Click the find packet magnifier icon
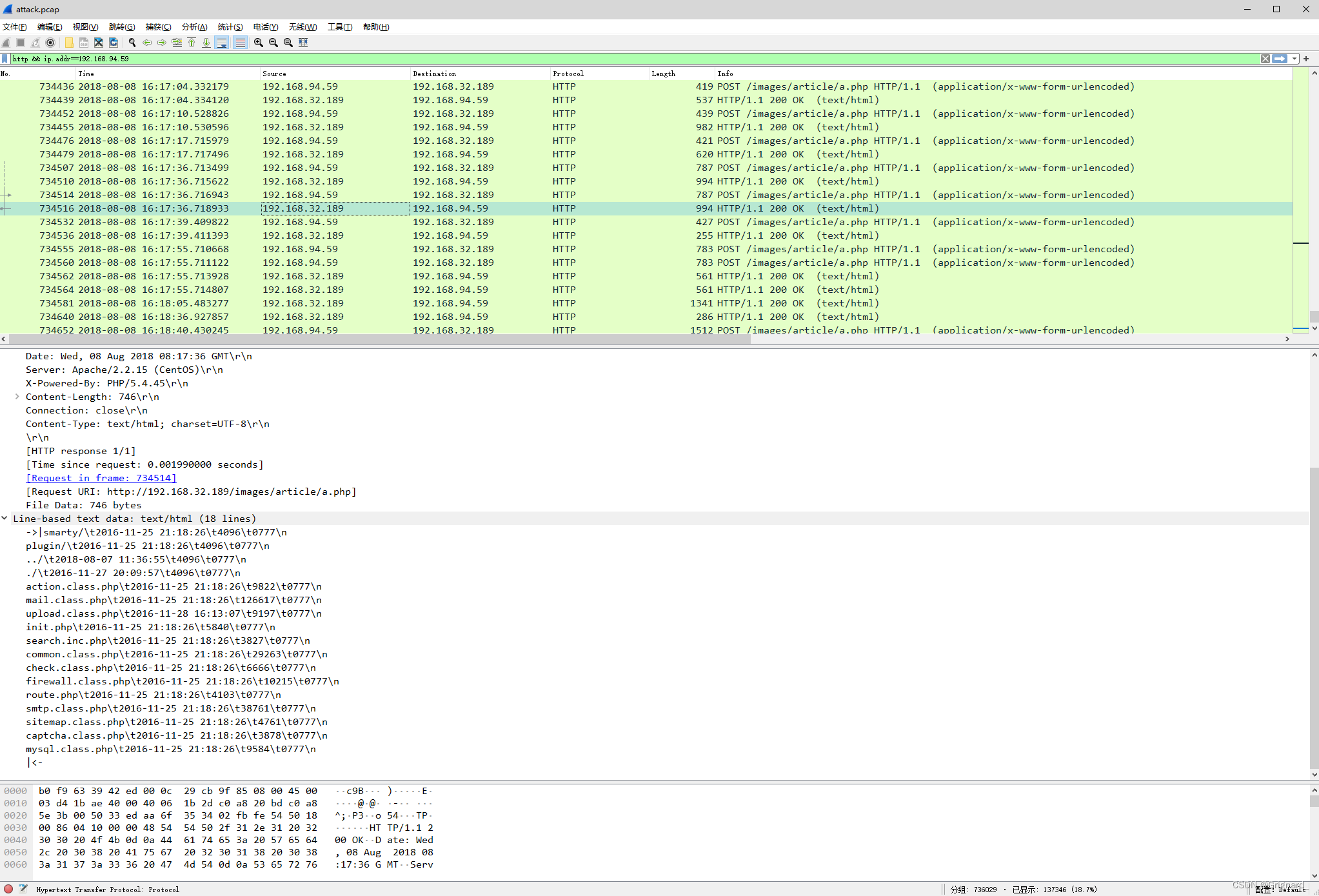This screenshot has width=1319, height=896. click(132, 43)
